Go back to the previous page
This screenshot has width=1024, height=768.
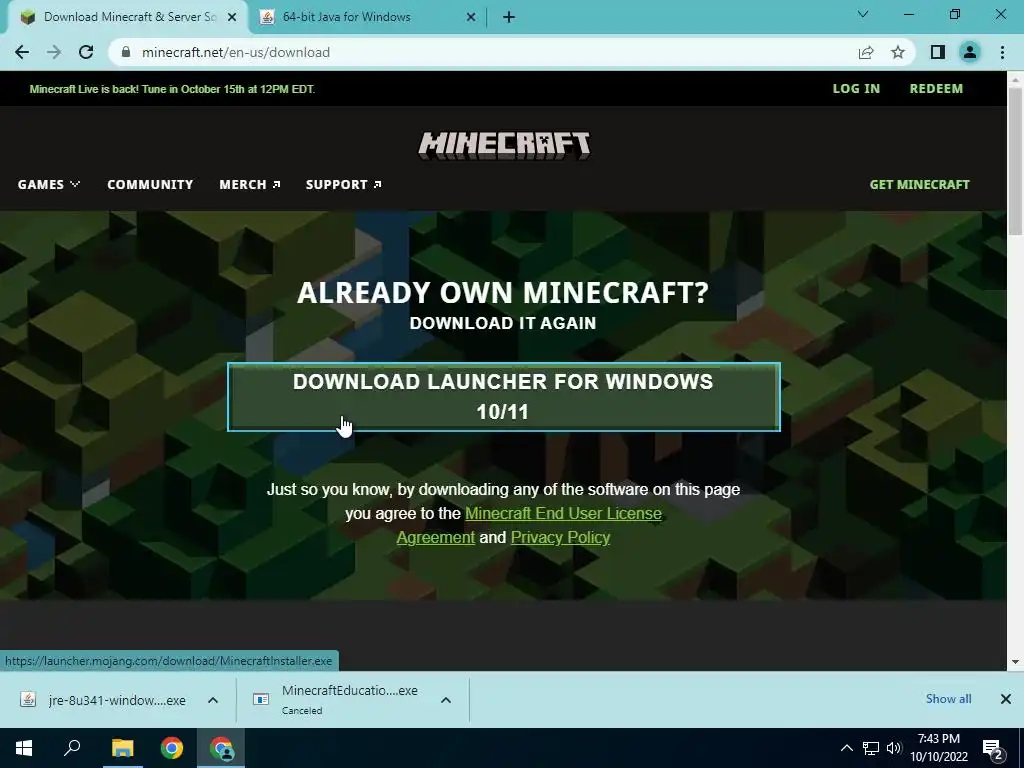click(22, 52)
